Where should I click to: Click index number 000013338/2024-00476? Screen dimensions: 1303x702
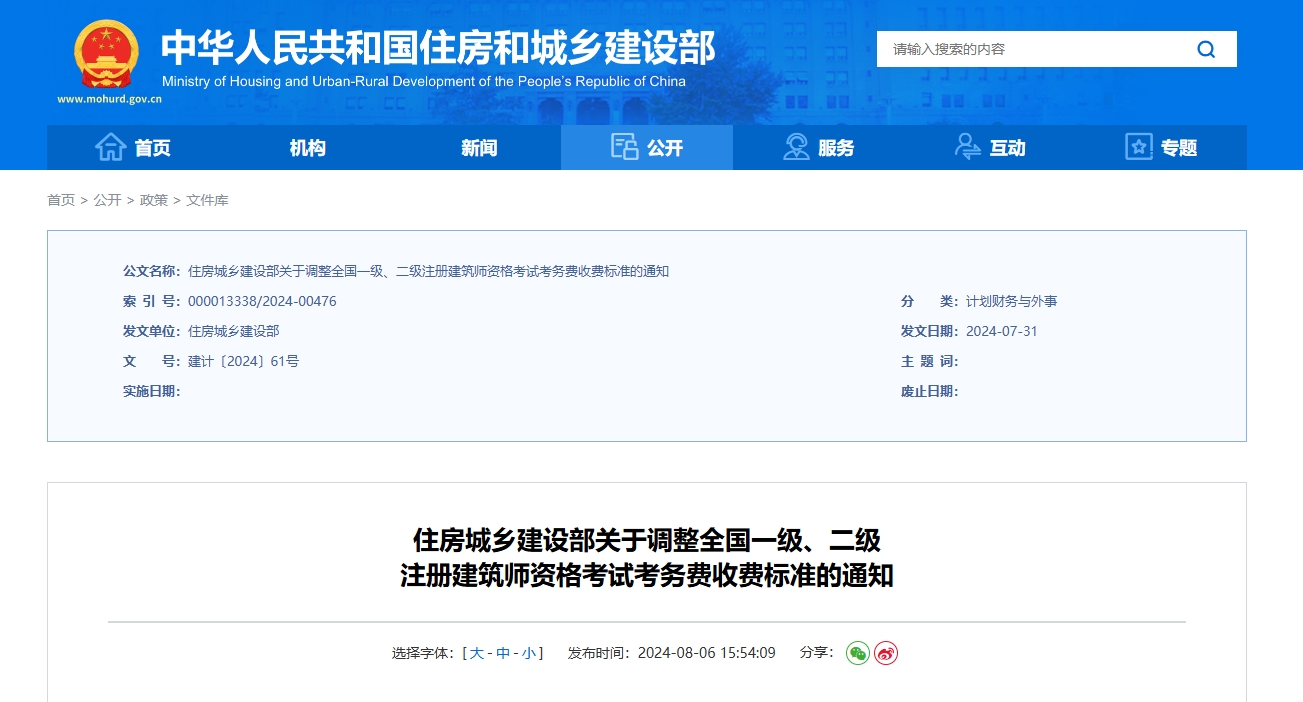pyautogui.click(x=262, y=301)
